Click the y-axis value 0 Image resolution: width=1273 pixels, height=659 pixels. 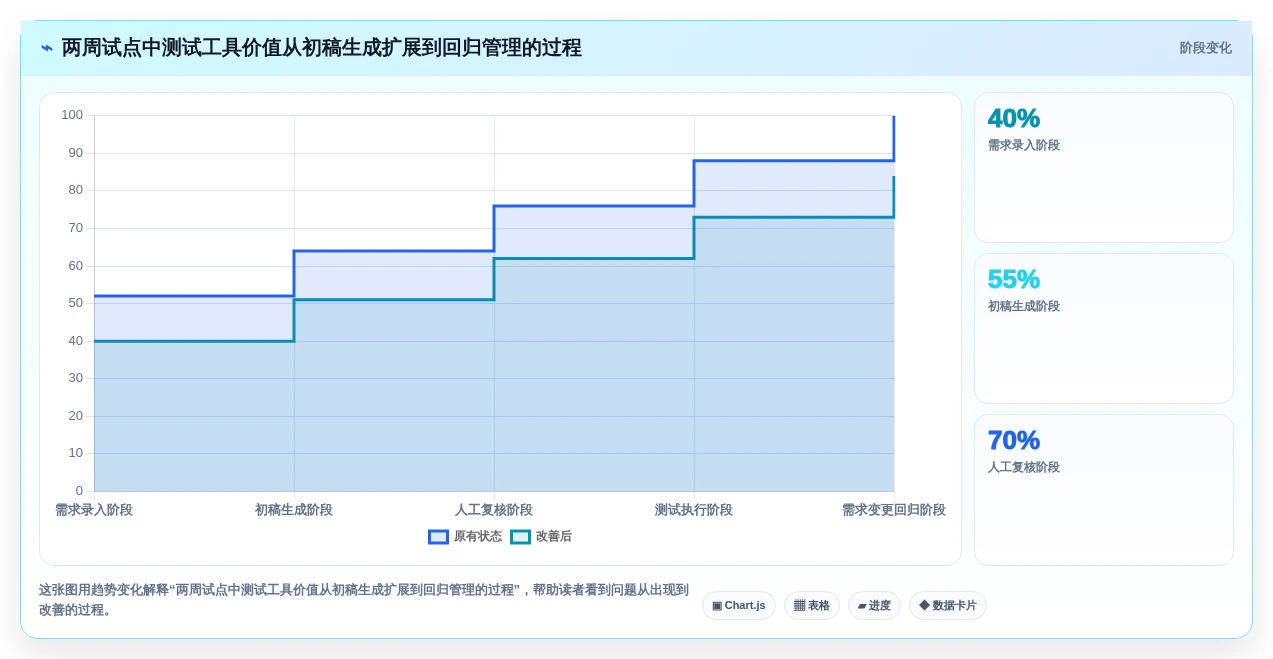tap(80, 491)
